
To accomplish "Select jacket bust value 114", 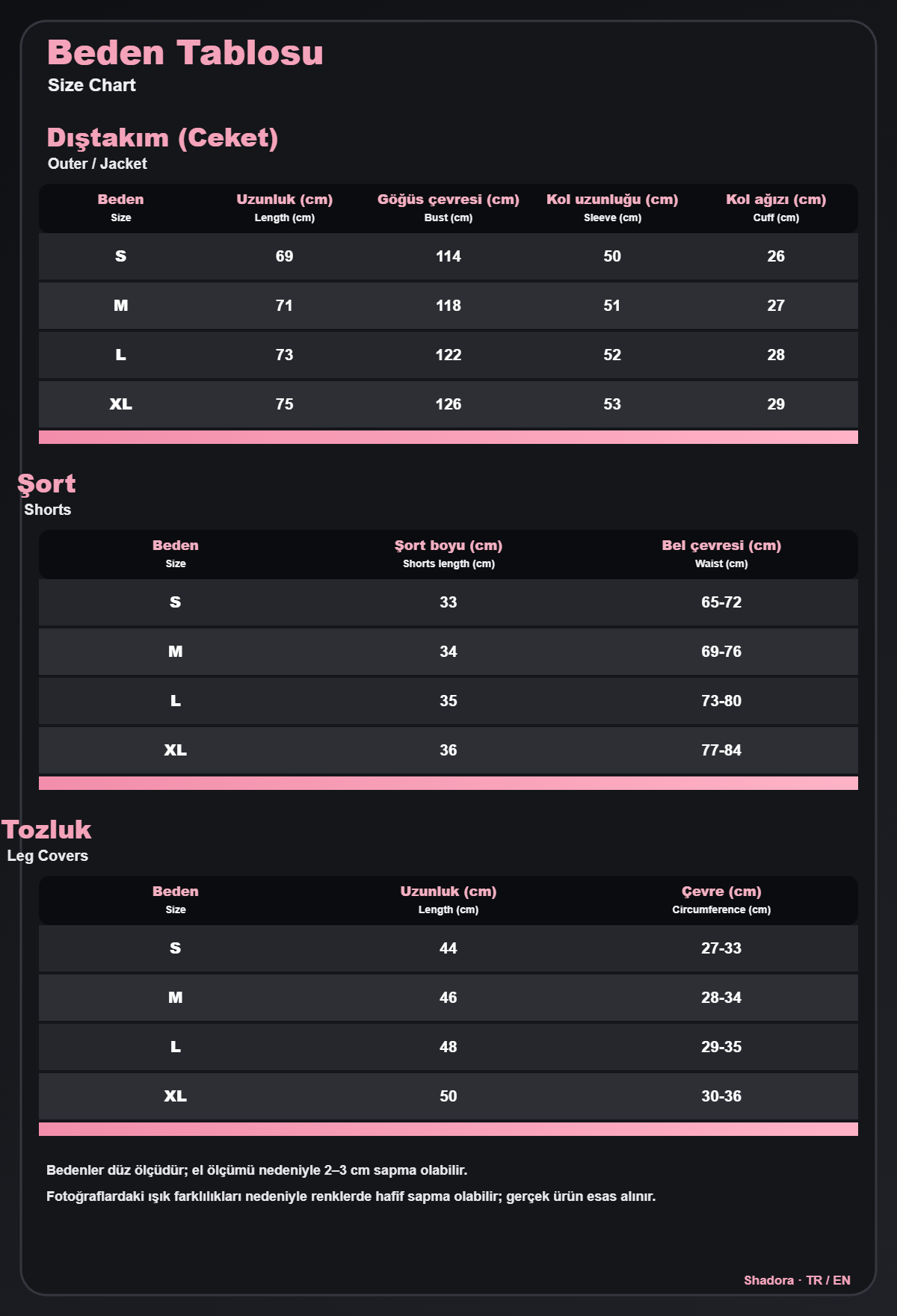I will (x=449, y=256).
